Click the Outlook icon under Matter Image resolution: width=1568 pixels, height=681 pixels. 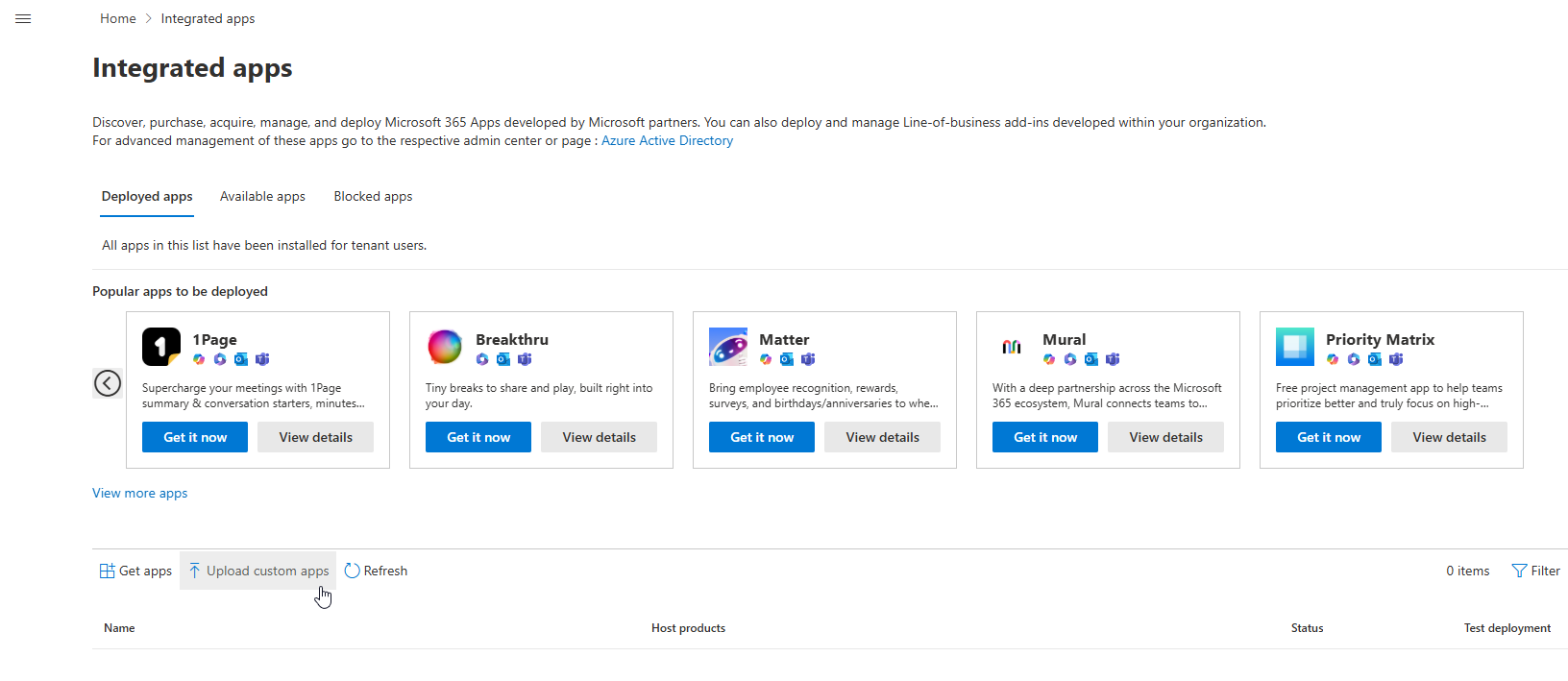pyautogui.click(x=787, y=359)
